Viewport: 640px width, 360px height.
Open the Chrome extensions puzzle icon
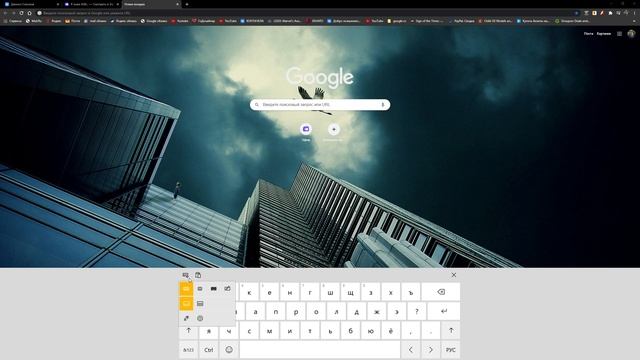pos(610,13)
